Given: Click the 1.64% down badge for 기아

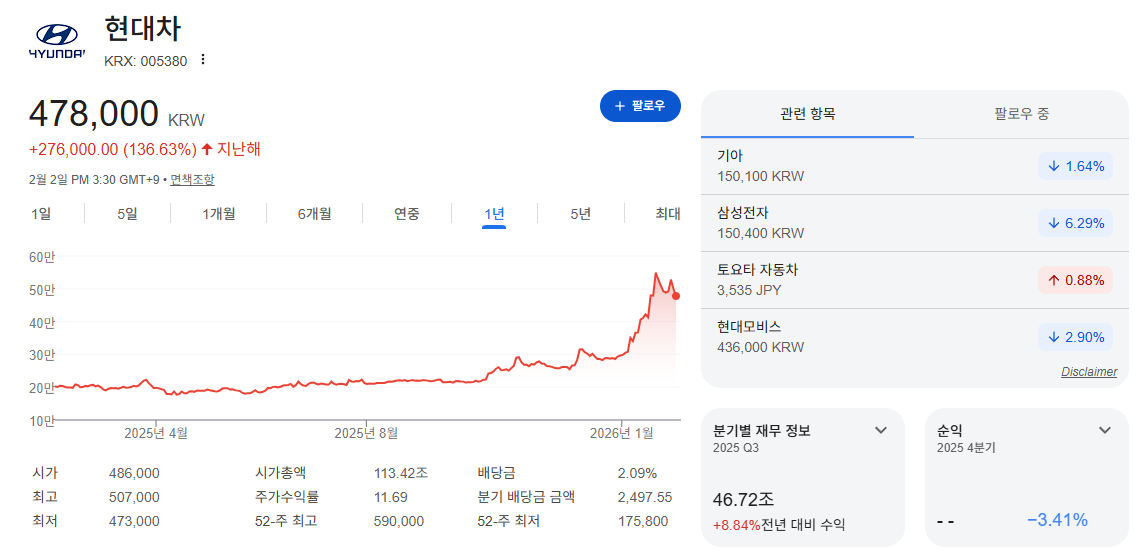Looking at the screenshot, I should [x=1076, y=166].
